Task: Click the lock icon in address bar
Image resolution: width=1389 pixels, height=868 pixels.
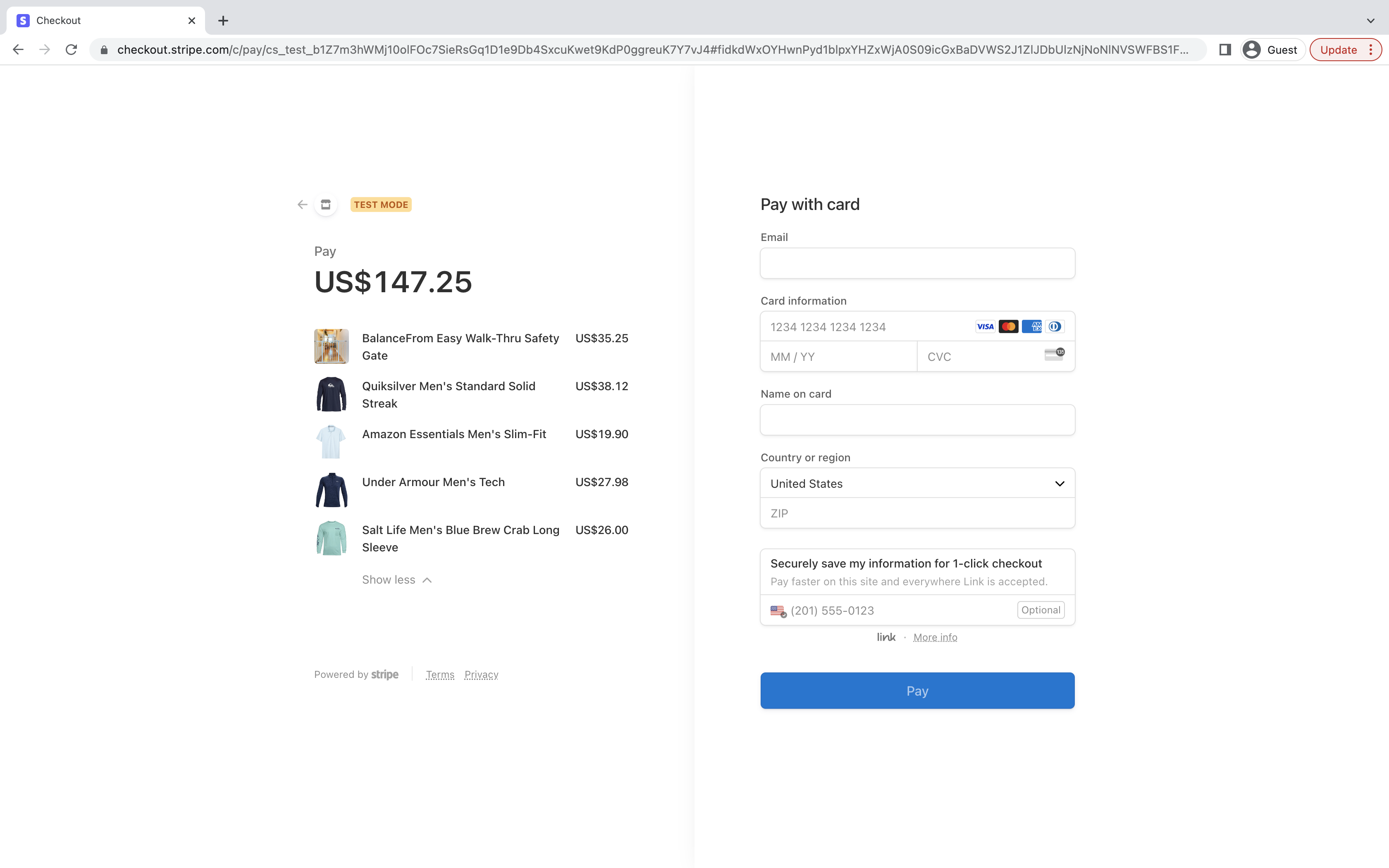Action: [104, 50]
